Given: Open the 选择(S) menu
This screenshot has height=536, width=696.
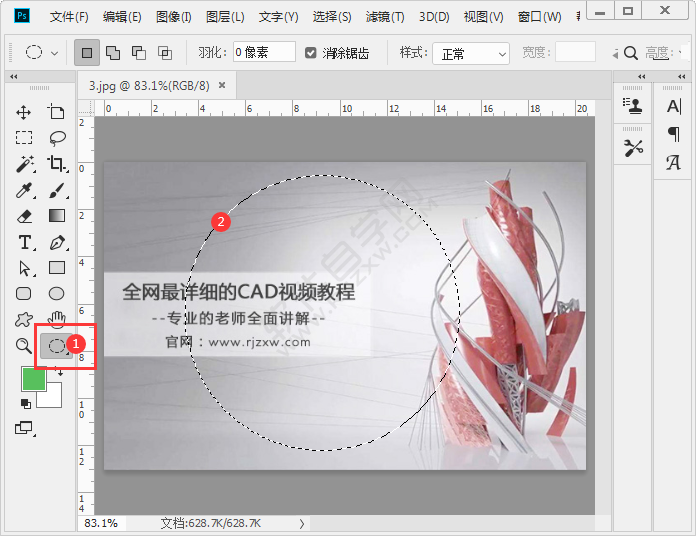Looking at the screenshot, I should point(332,17).
